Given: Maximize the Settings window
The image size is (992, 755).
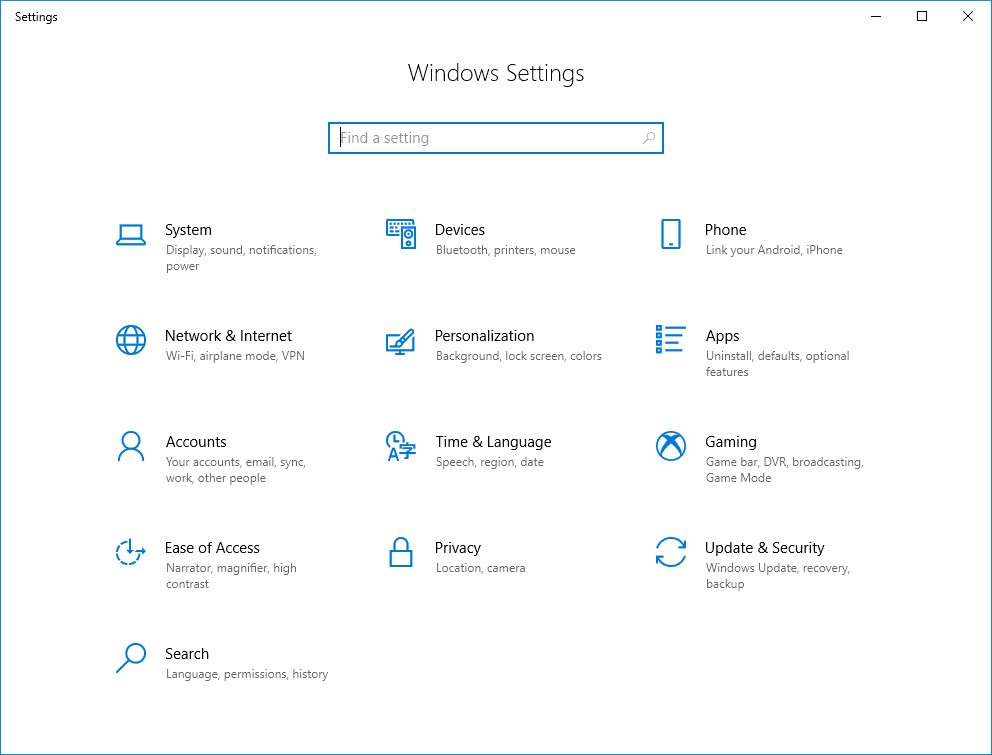Looking at the screenshot, I should click(x=922, y=16).
